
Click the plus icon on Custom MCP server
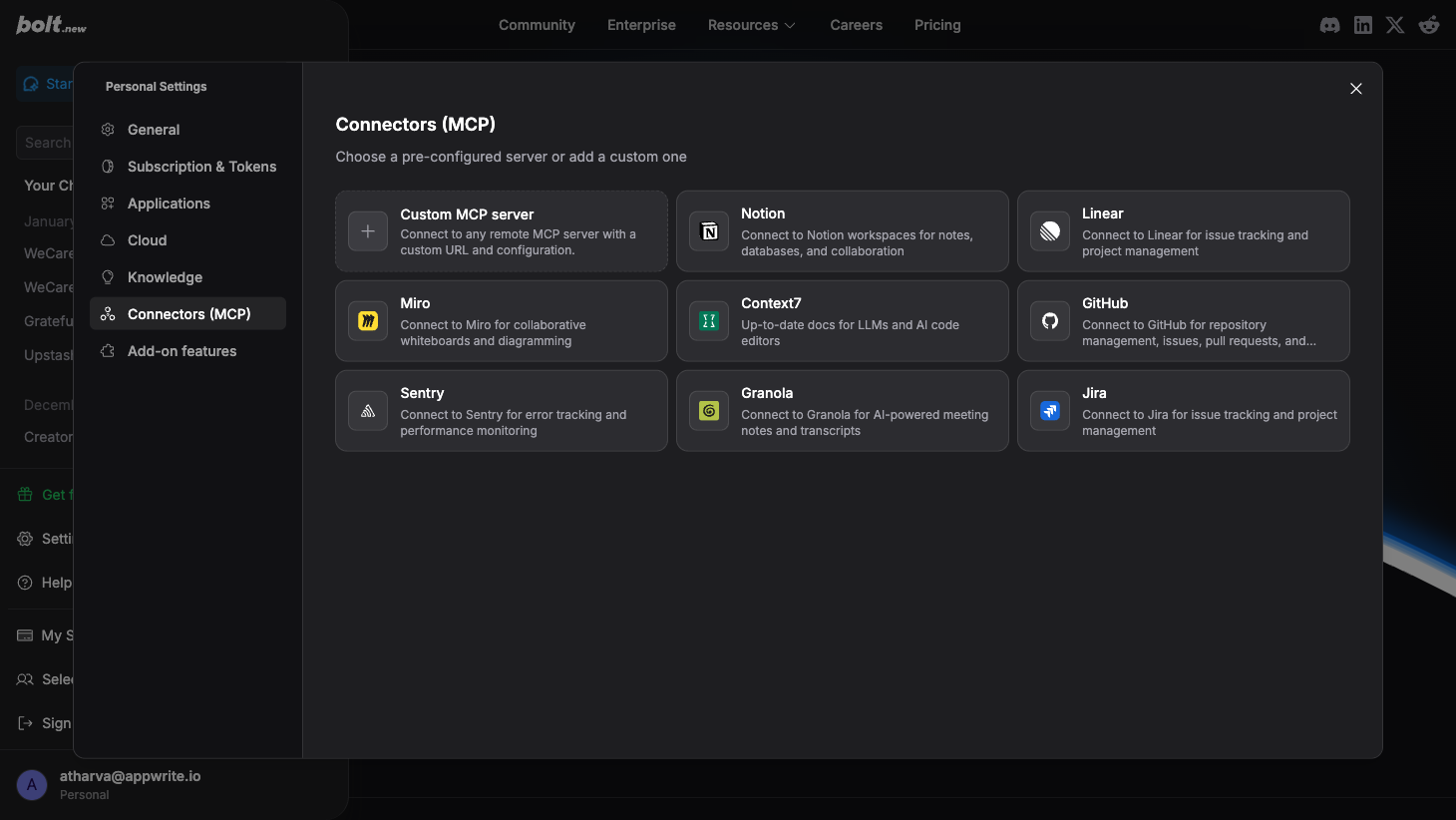(367, 230)
